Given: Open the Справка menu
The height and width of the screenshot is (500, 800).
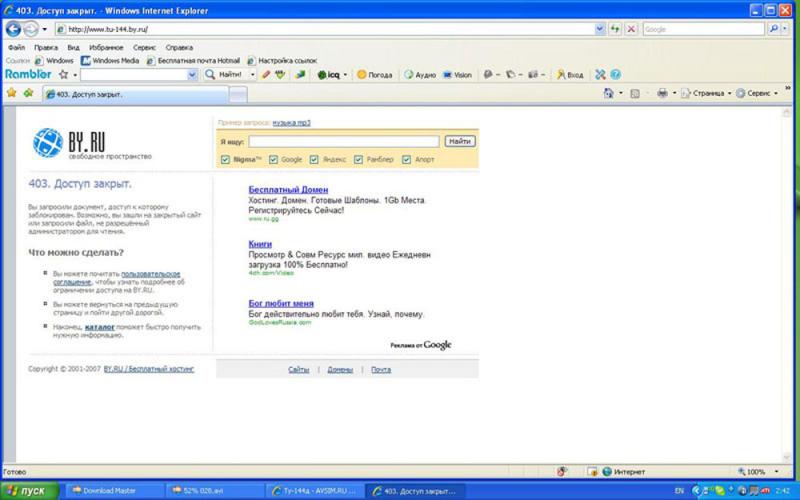Looking at the screenshot, I should 179,47.
